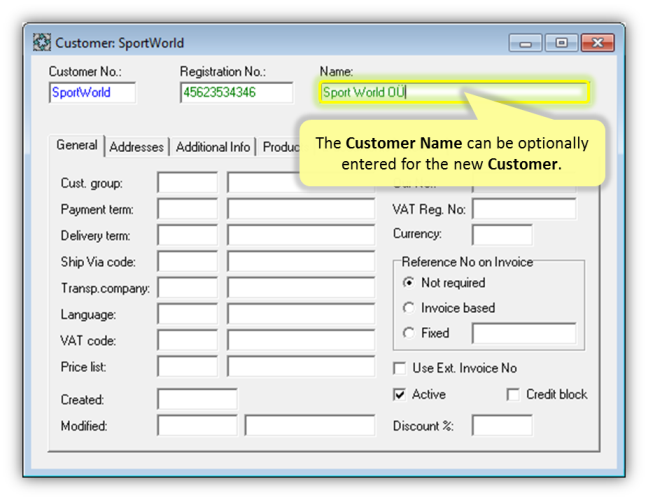648x500 pixels.
Task: Click the VAT code description field
Action: tap(301, 340)
